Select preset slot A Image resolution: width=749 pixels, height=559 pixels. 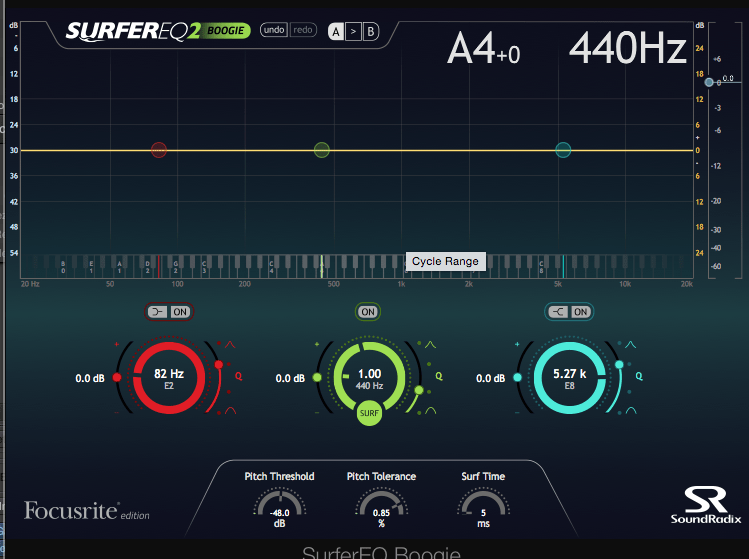(336, 32)
